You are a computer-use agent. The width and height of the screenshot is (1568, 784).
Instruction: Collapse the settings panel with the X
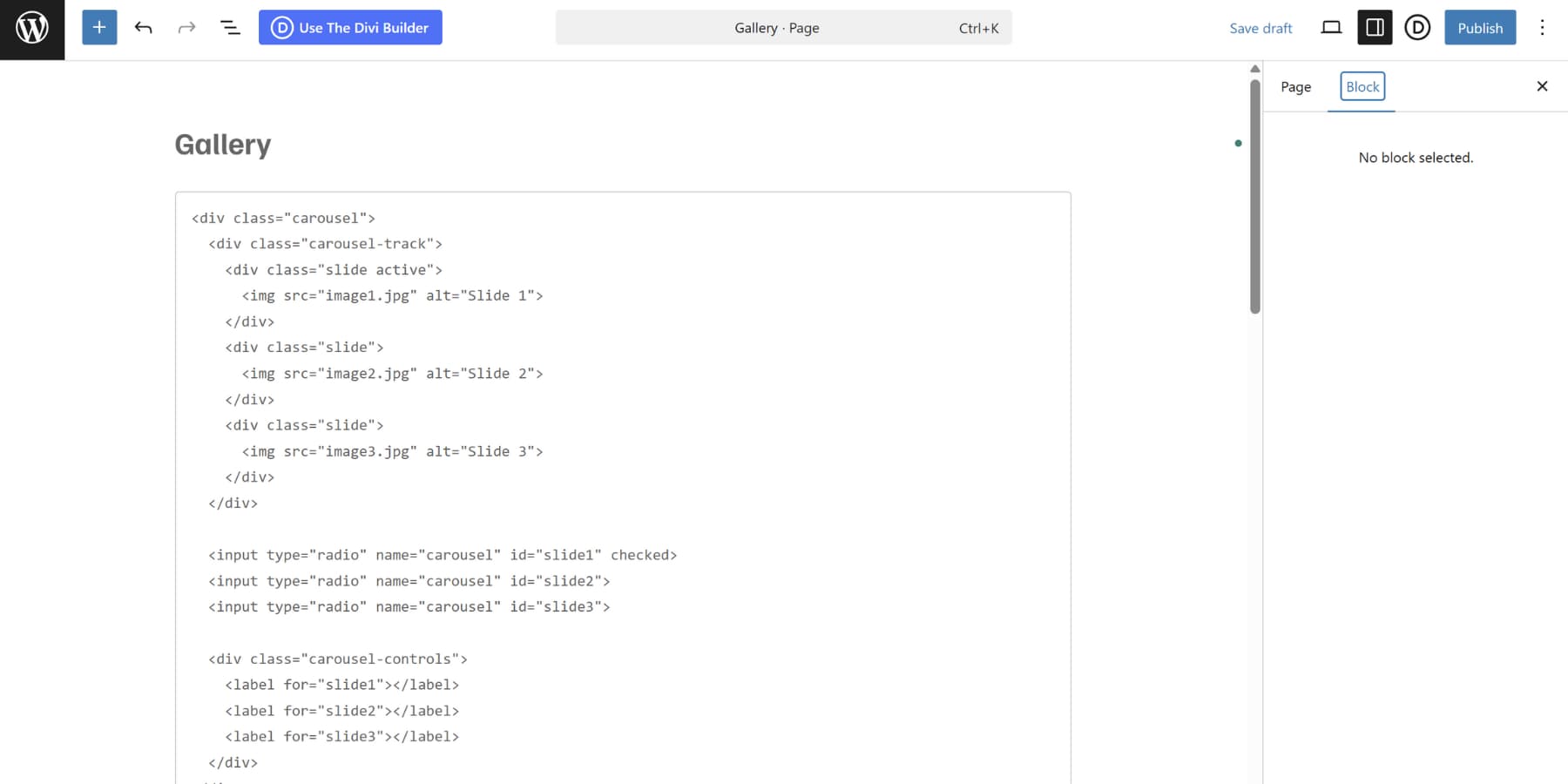pos(1543,86)
